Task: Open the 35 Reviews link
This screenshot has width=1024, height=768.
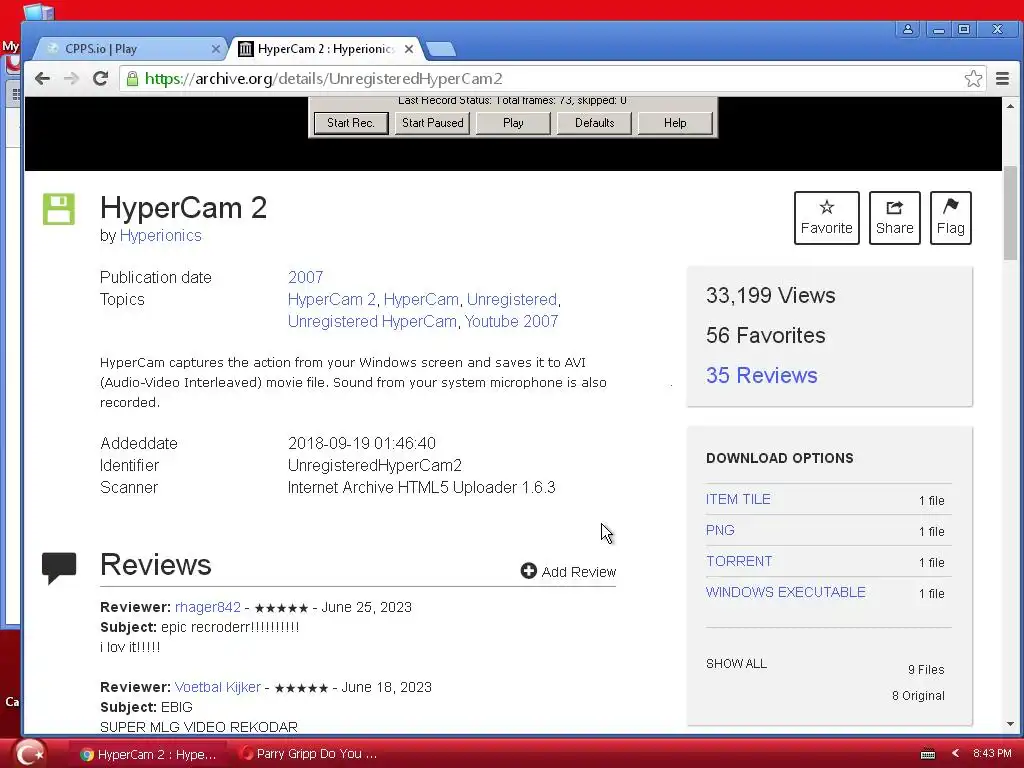Action: (761, 376)
